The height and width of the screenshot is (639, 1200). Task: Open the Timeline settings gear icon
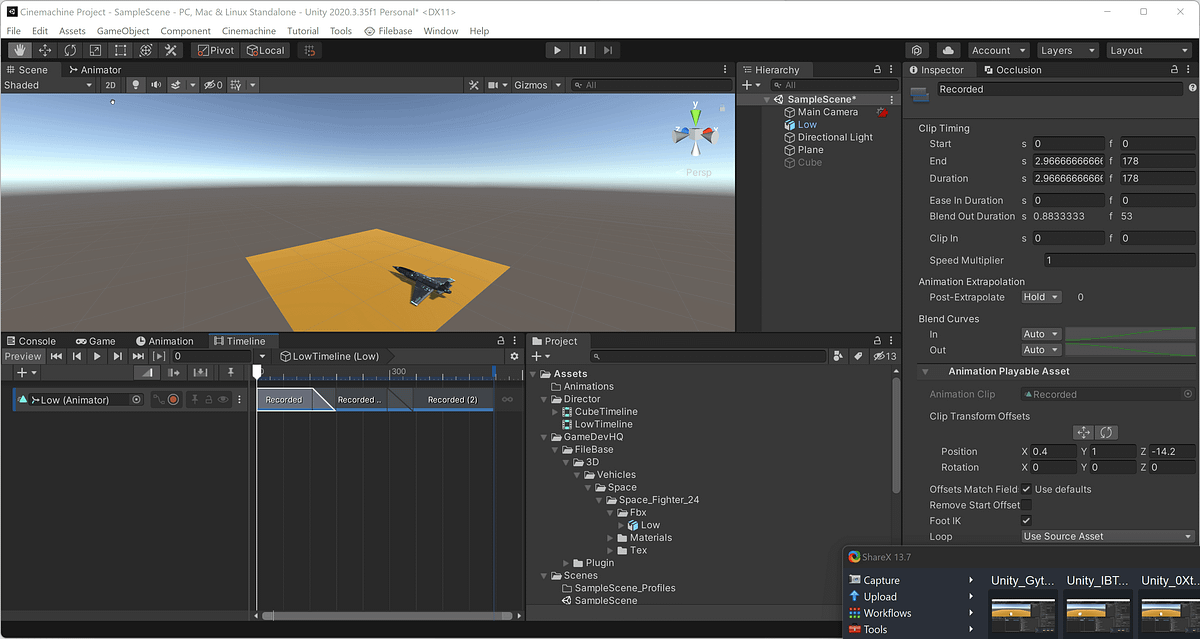[514, 356]
